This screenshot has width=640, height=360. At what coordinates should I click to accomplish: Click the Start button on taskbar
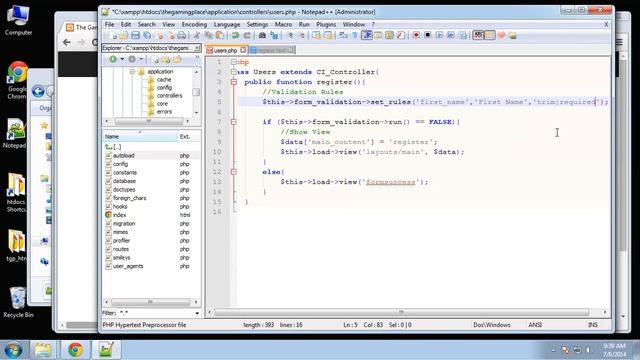(13, 350)
